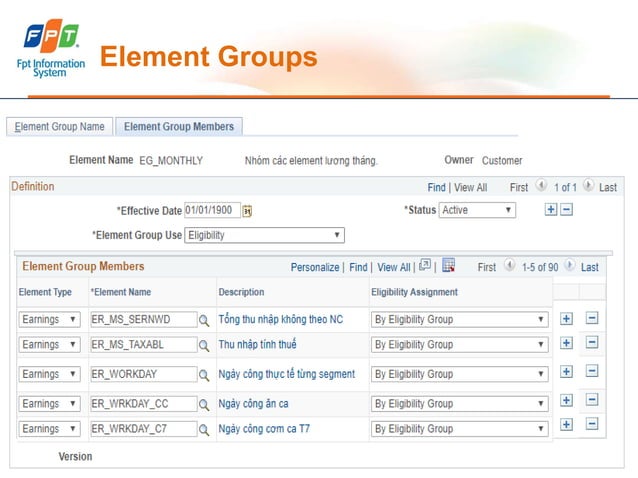Click the ER_MS_TAXABL element name field
Screen dimensions: 638x478
[140, 344]
